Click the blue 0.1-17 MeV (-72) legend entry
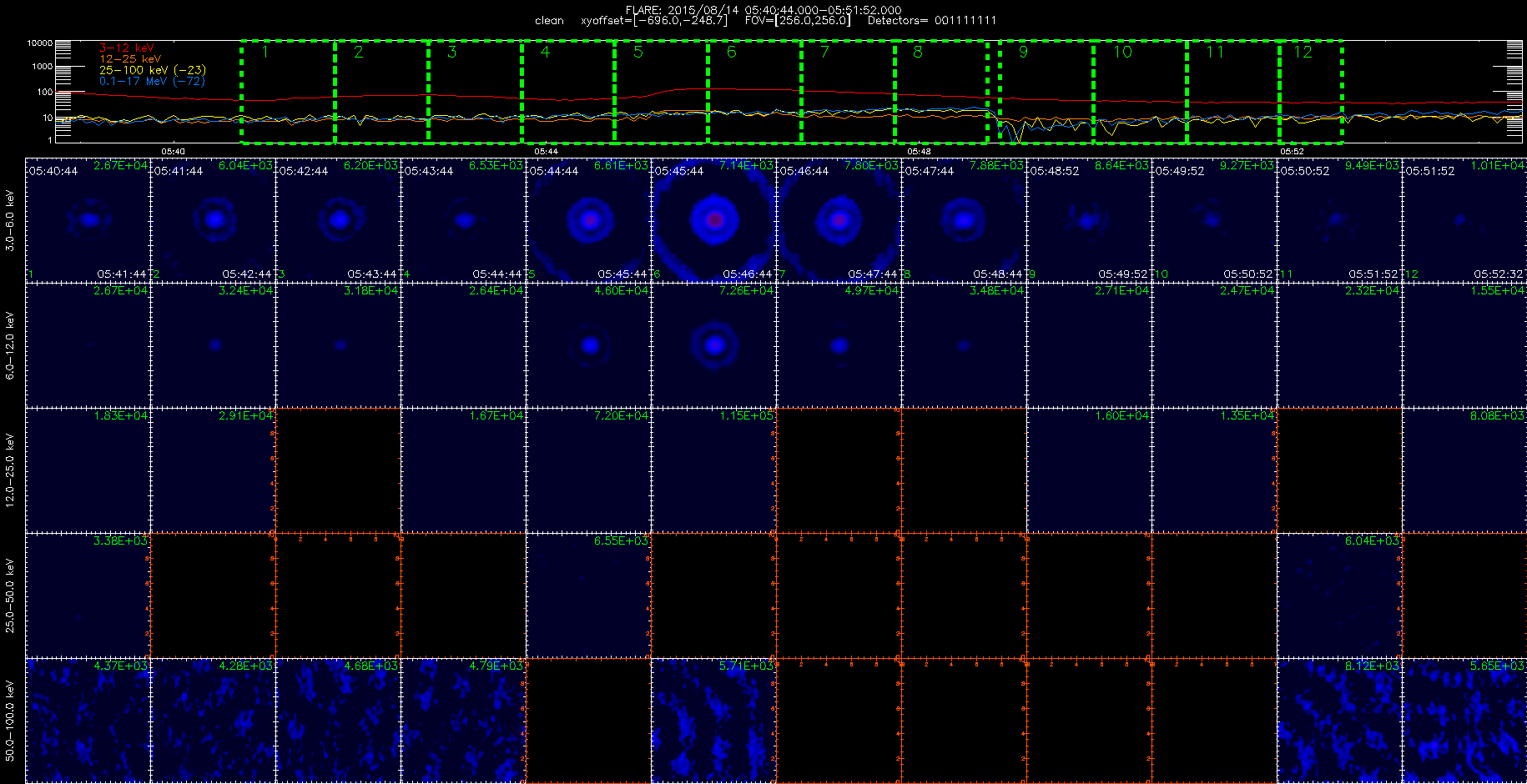 tap(152, 81)
